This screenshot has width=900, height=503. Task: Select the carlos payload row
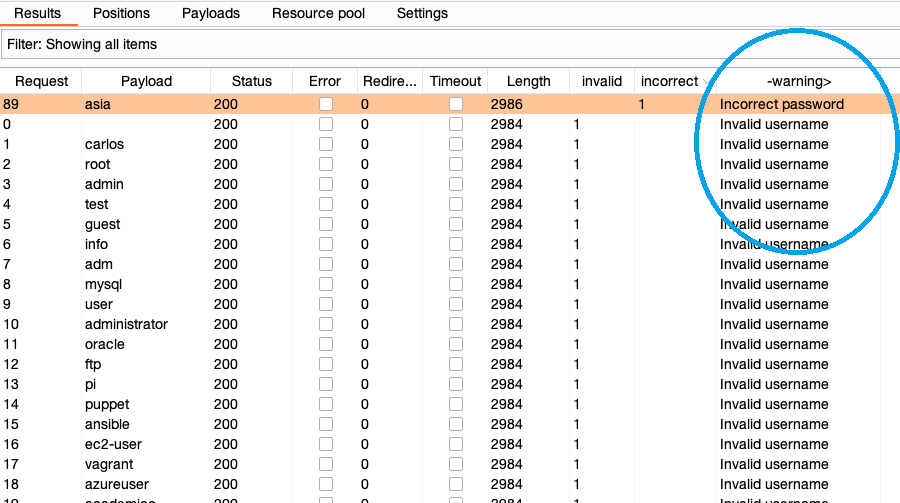point(450,144)
